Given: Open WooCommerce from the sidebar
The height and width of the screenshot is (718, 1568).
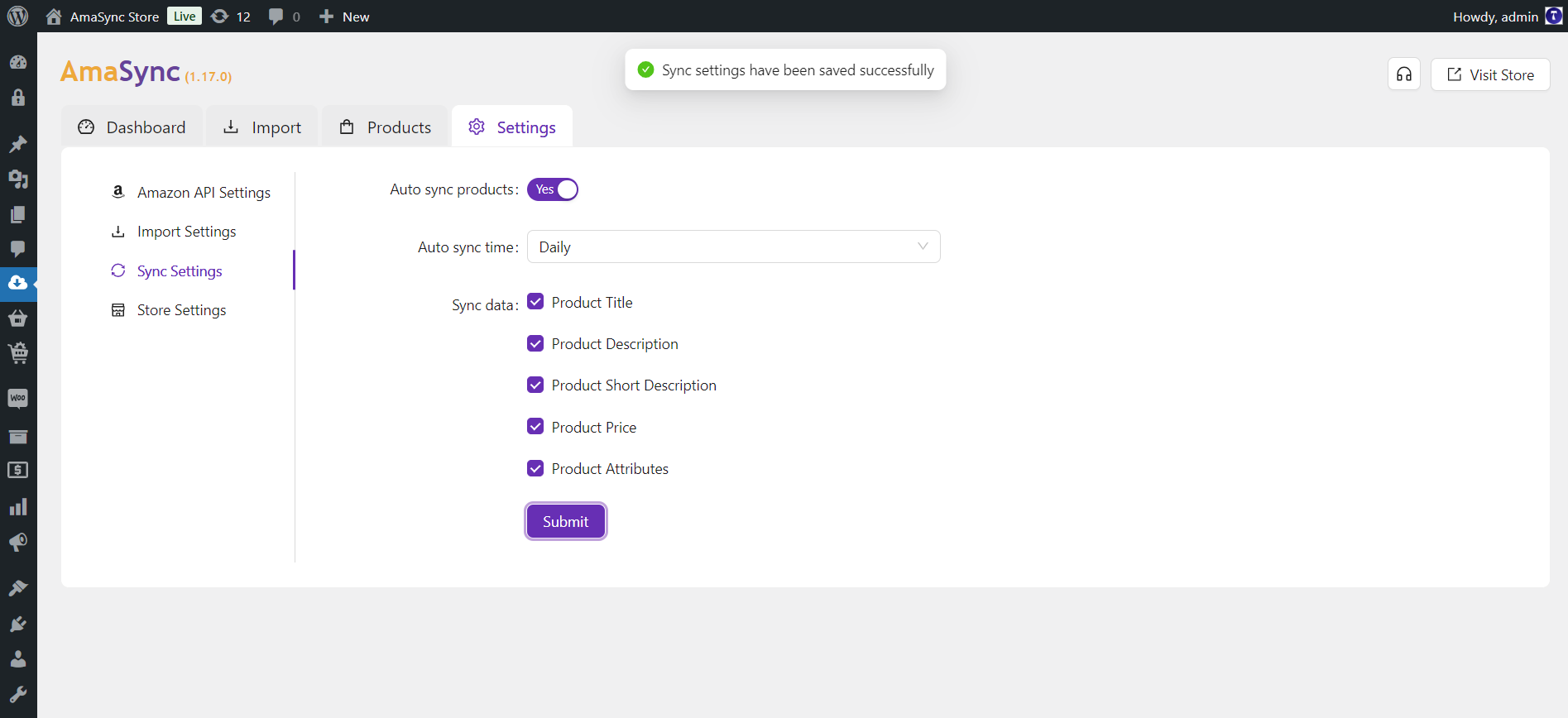Looking at the screenshot, I should (18, 399).
